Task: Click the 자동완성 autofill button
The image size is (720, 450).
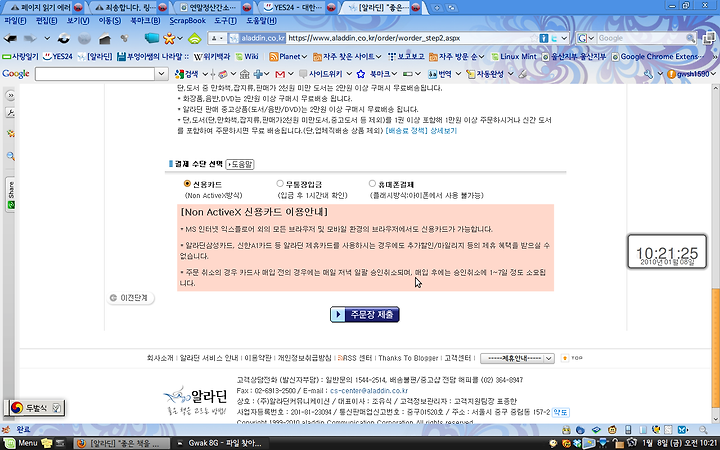Action: click(x=485, y=73)
